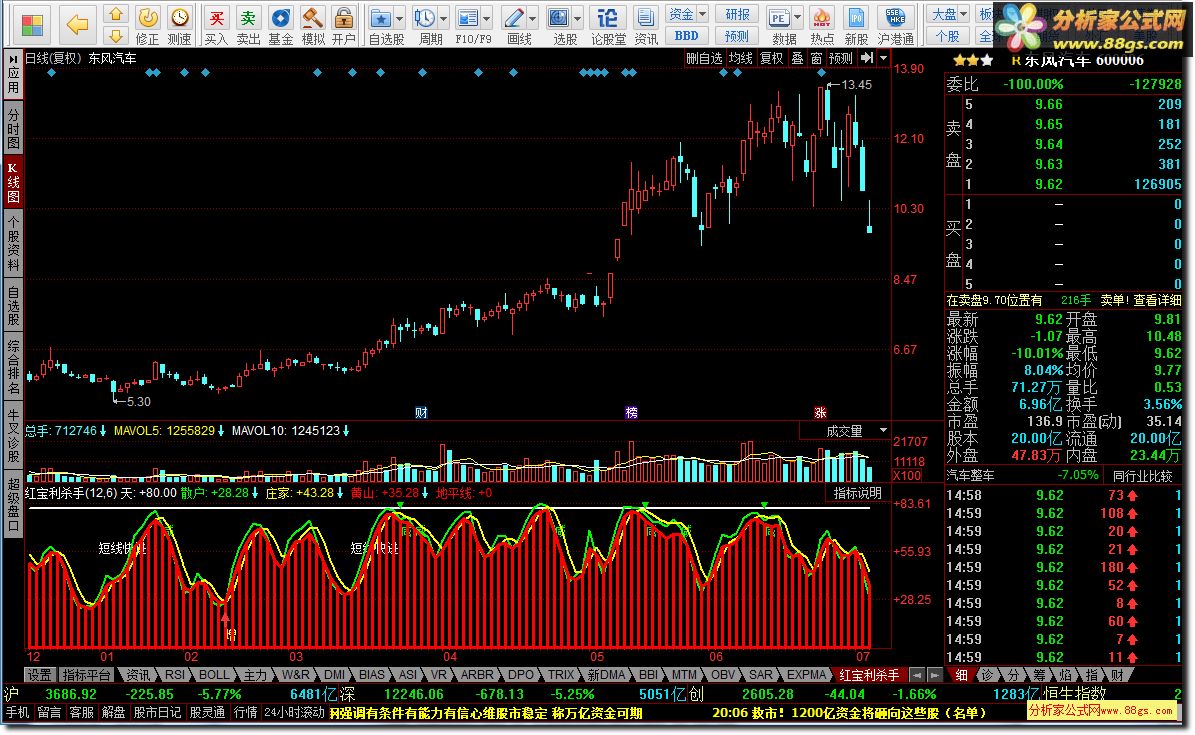This screenshot has width=1195, height=735.
Task: Click the 开户 open account lock icon
Action: (x=344, y=25)
